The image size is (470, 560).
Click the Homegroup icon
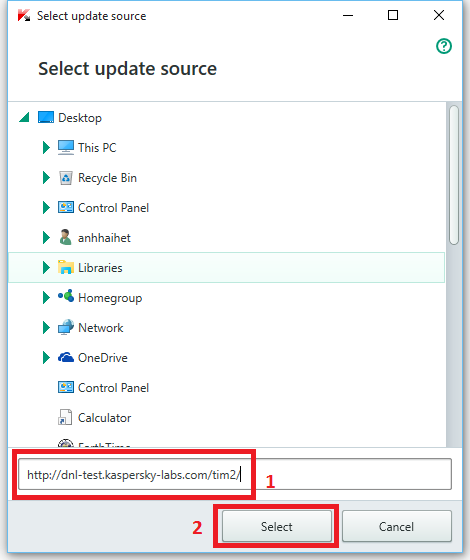pyautogui.click(x=66, y=296)
